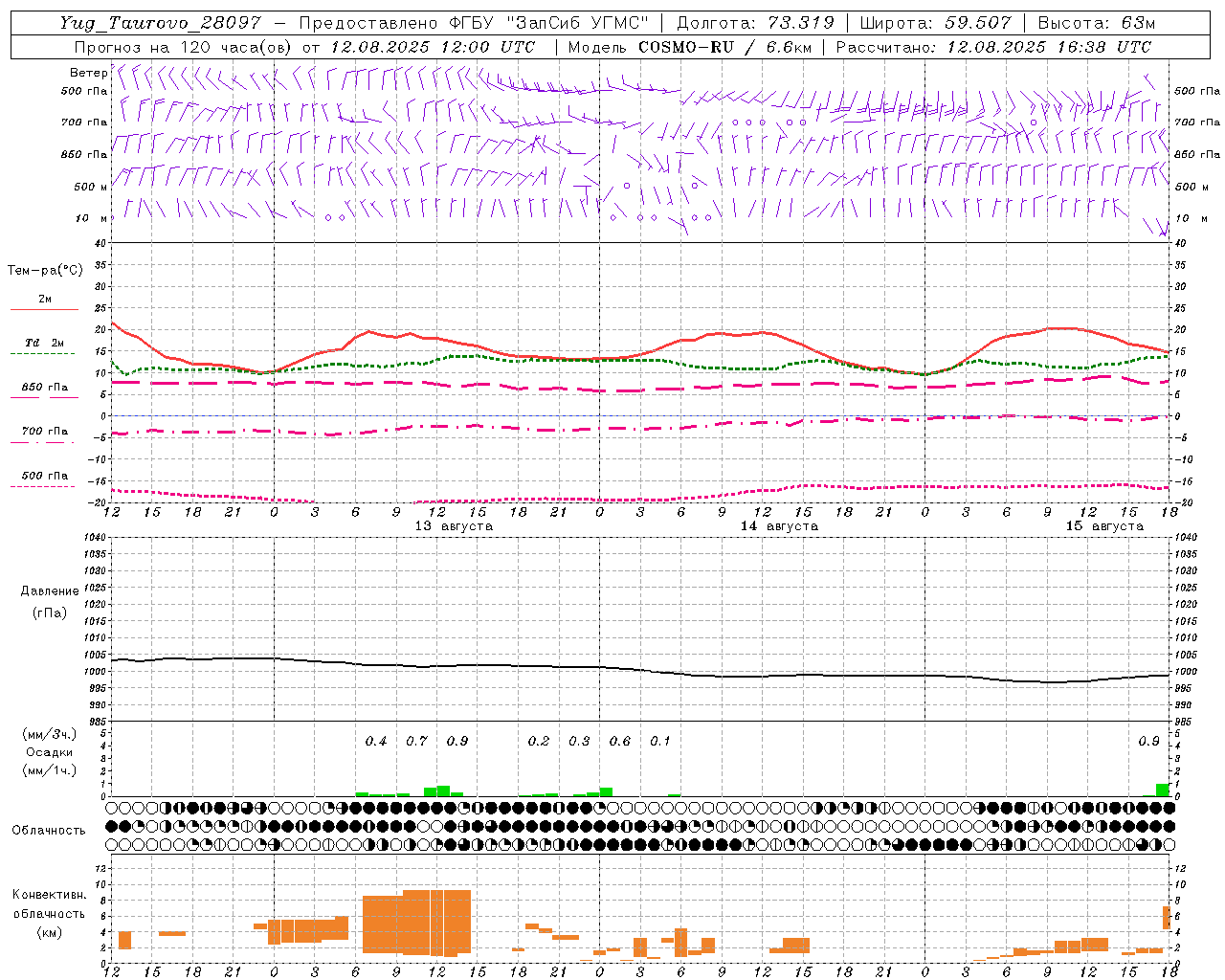This screenshot has height=980, width=1225.
Task: Select the 13 августа date label
Action: 454,525
